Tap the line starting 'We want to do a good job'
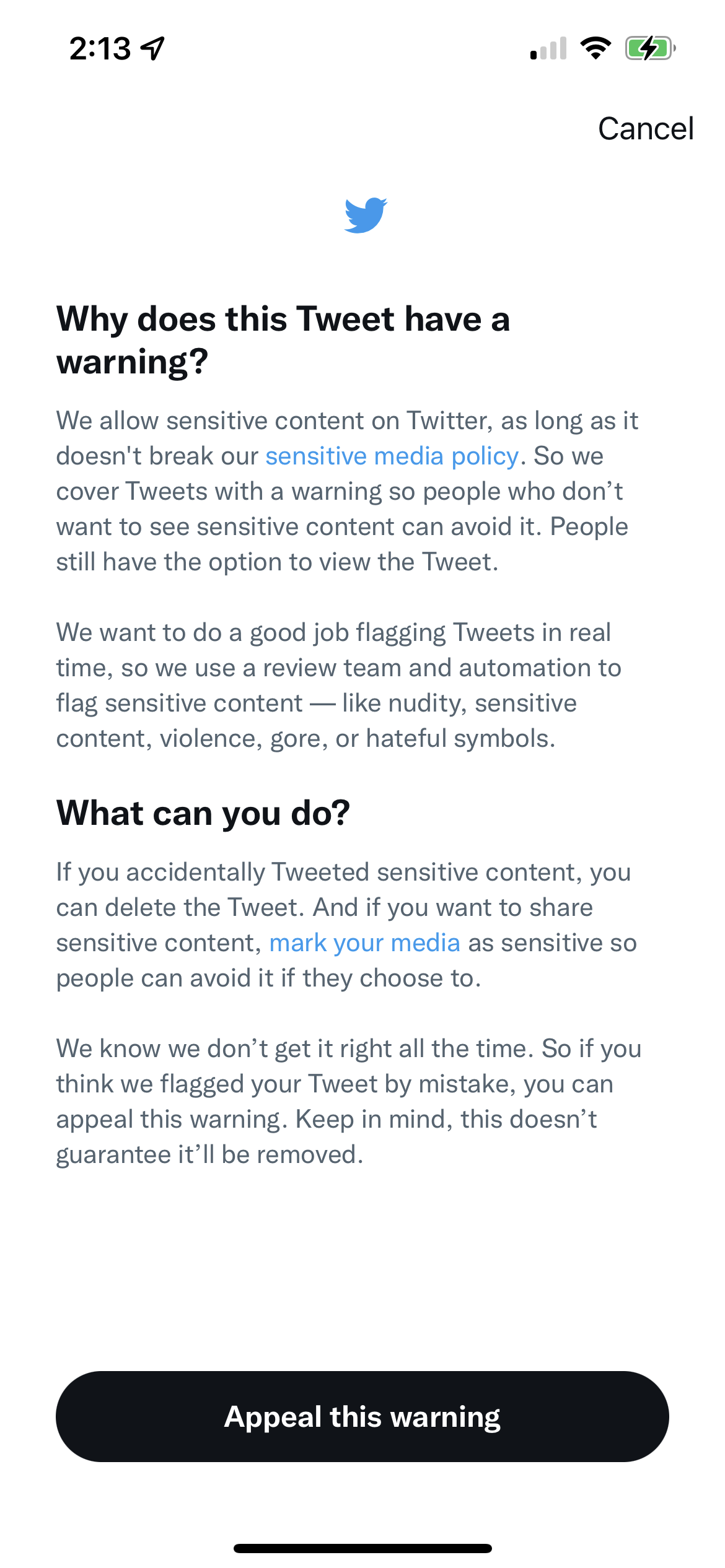This screenshot has height=1568, width=725. [x=333, y=633]
